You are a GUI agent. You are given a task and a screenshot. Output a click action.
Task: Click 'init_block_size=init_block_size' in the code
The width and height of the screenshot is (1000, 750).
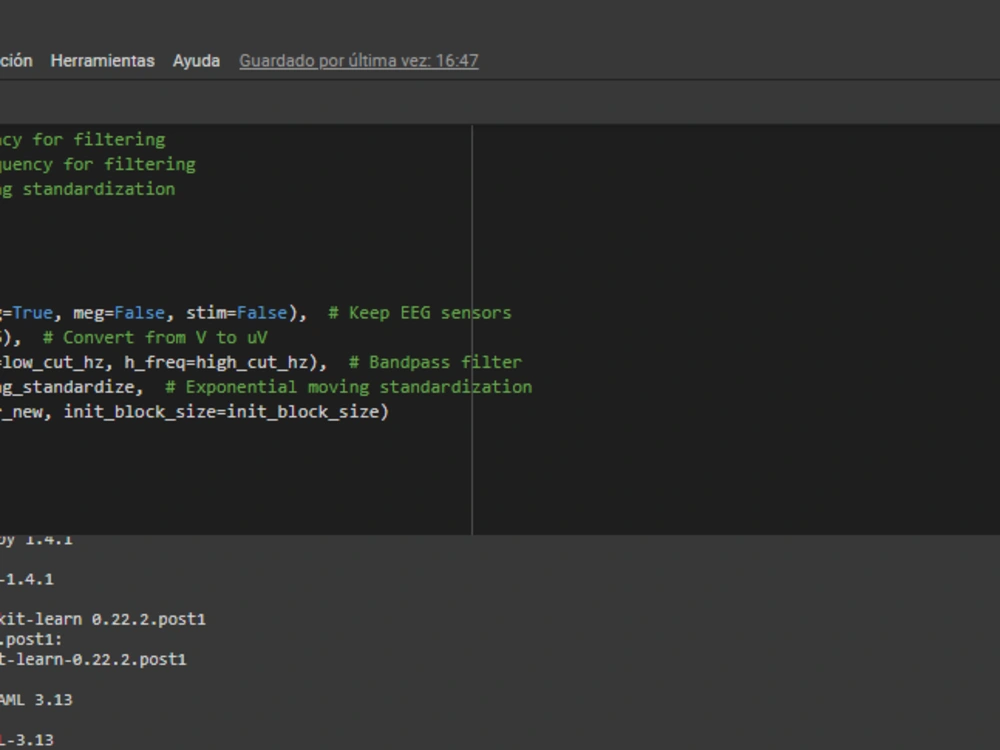point(221,412)
